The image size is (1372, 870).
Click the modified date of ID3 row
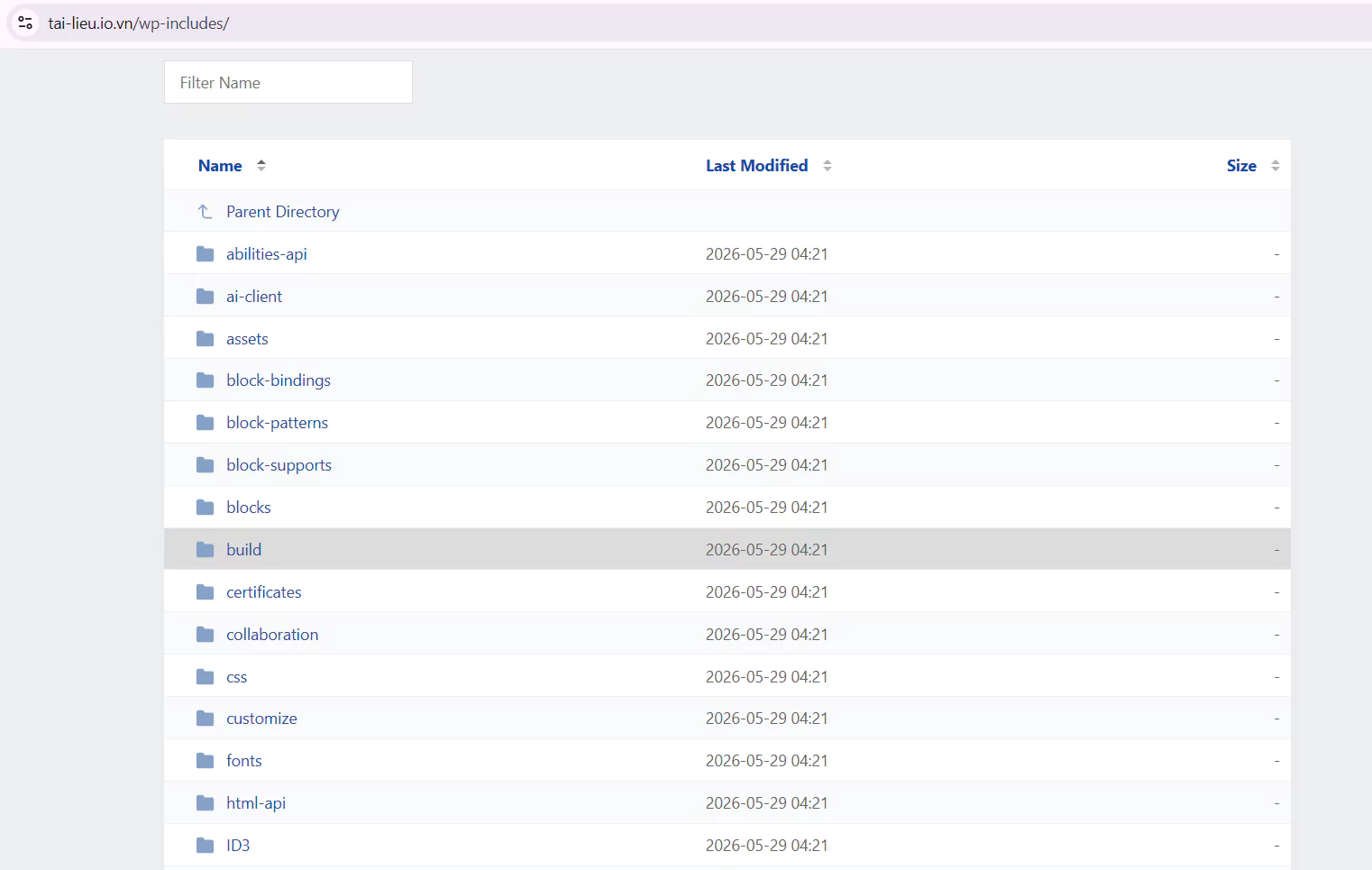pyautogui.click(x=767, y=846)
